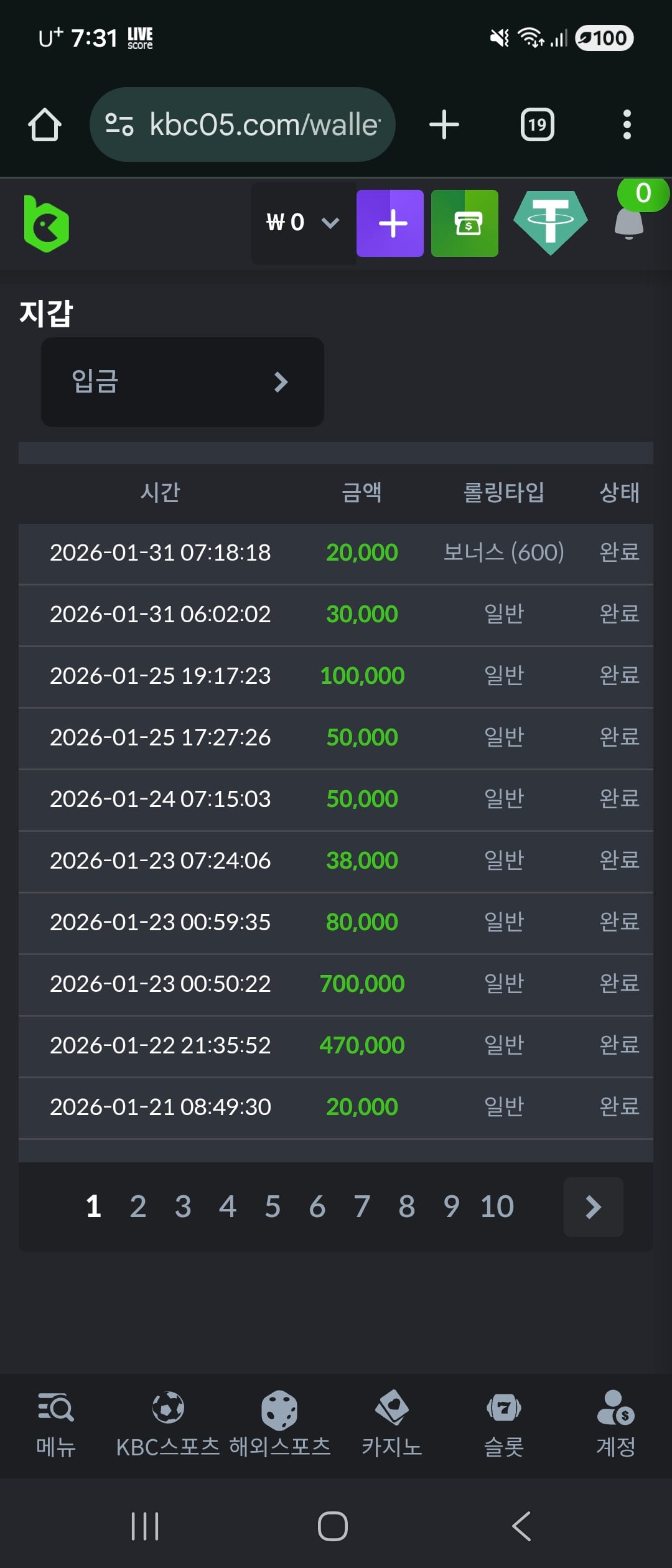Open the 계정 account tab
Viewport: 672px width, 1568px height.
click(615, 1425)
